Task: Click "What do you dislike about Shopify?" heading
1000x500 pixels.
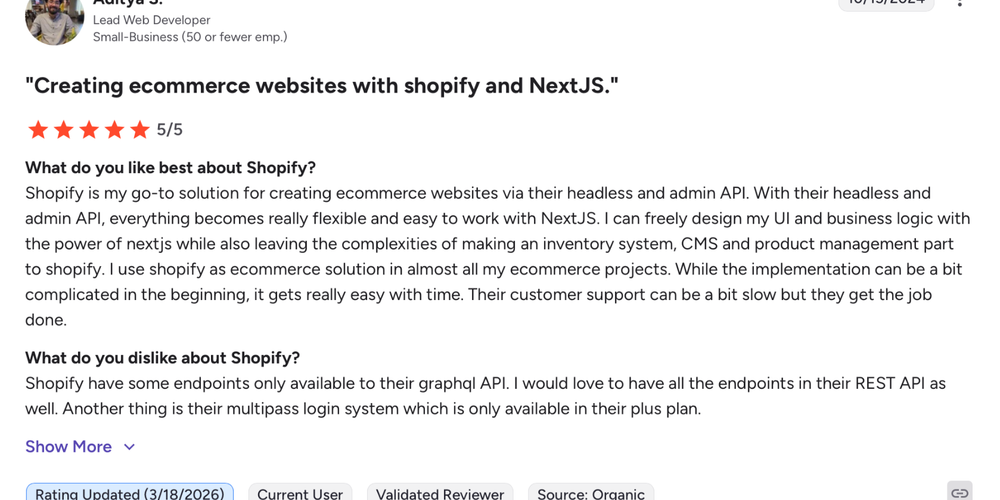Action: pos(162,358)
